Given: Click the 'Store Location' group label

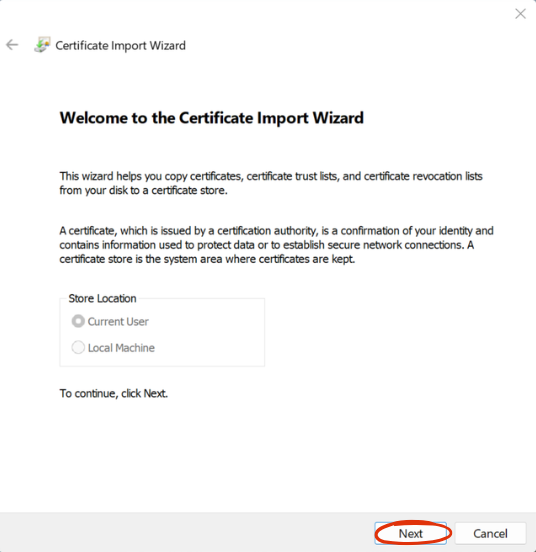Looking at the screenshot, I should click(102, 299).
